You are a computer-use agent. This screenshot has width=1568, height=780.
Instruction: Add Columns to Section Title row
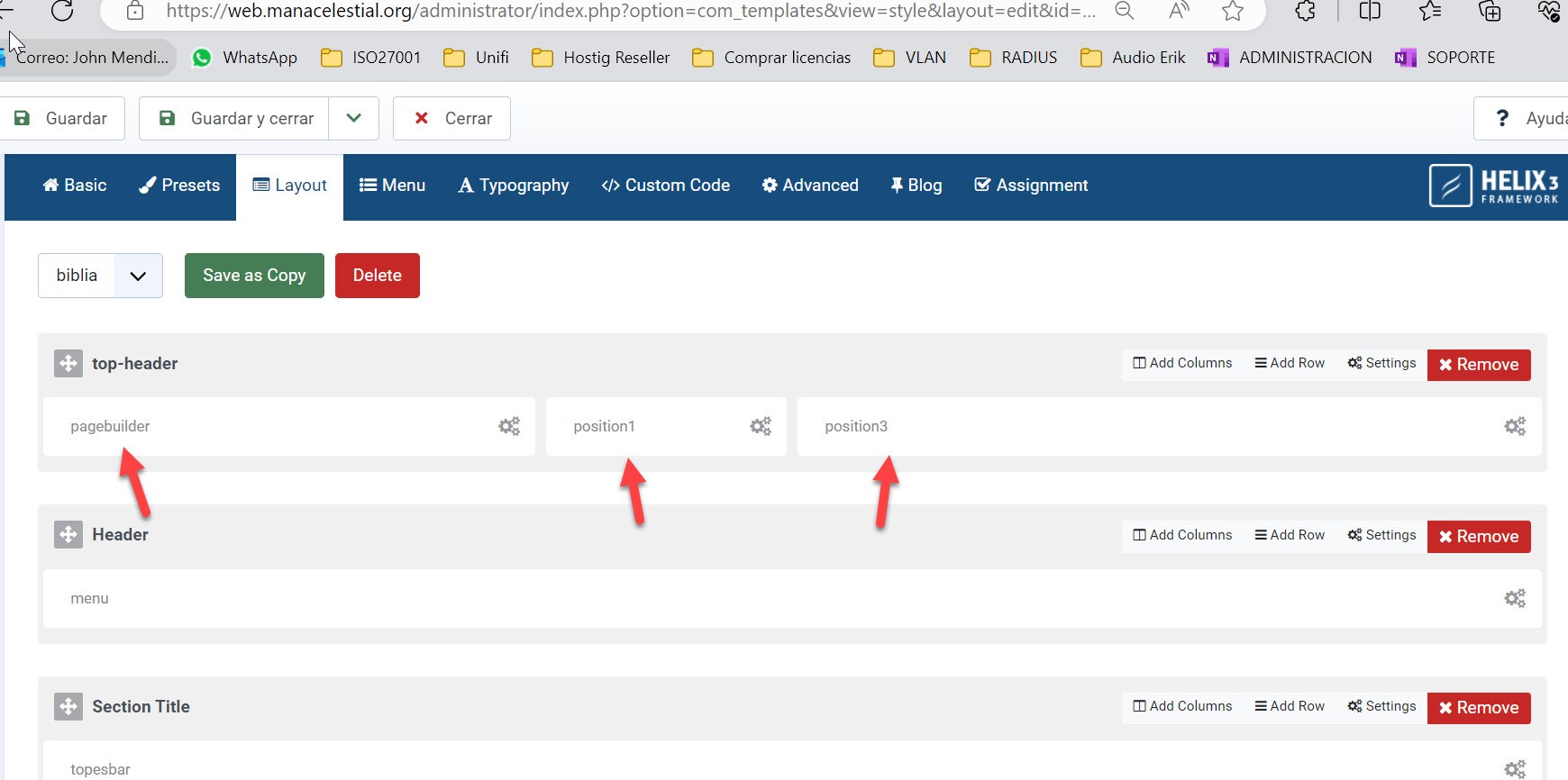tap(1182, 706)
